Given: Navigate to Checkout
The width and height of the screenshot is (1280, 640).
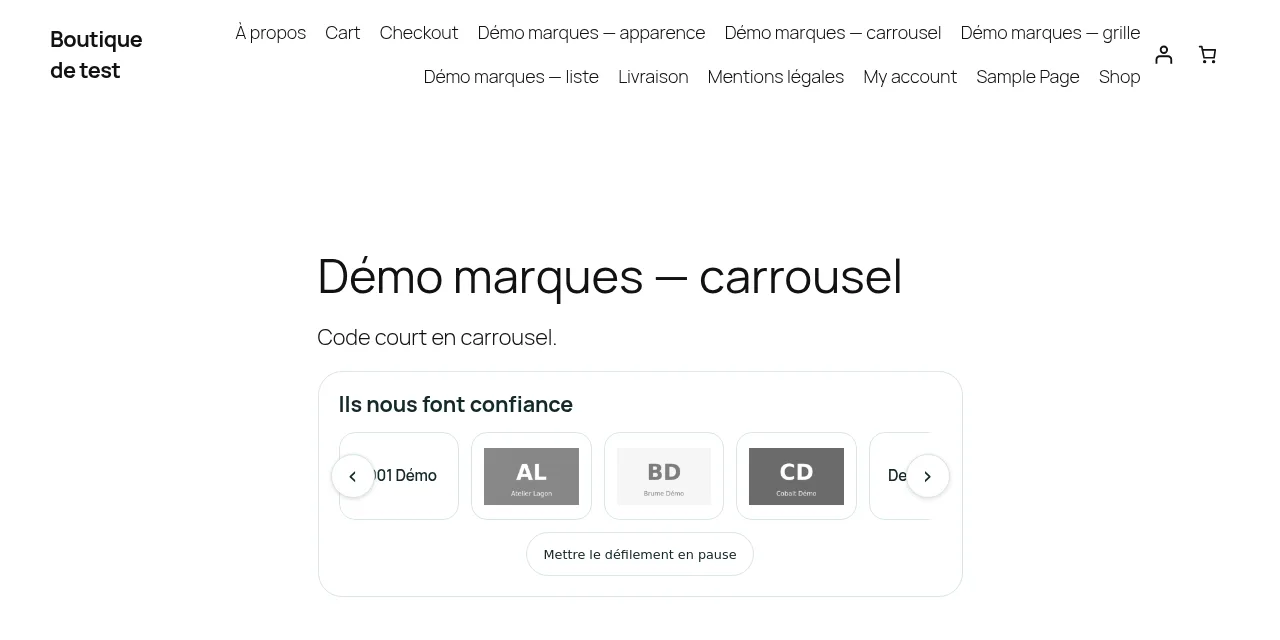Looking at the screenshot, I should 419,33.
